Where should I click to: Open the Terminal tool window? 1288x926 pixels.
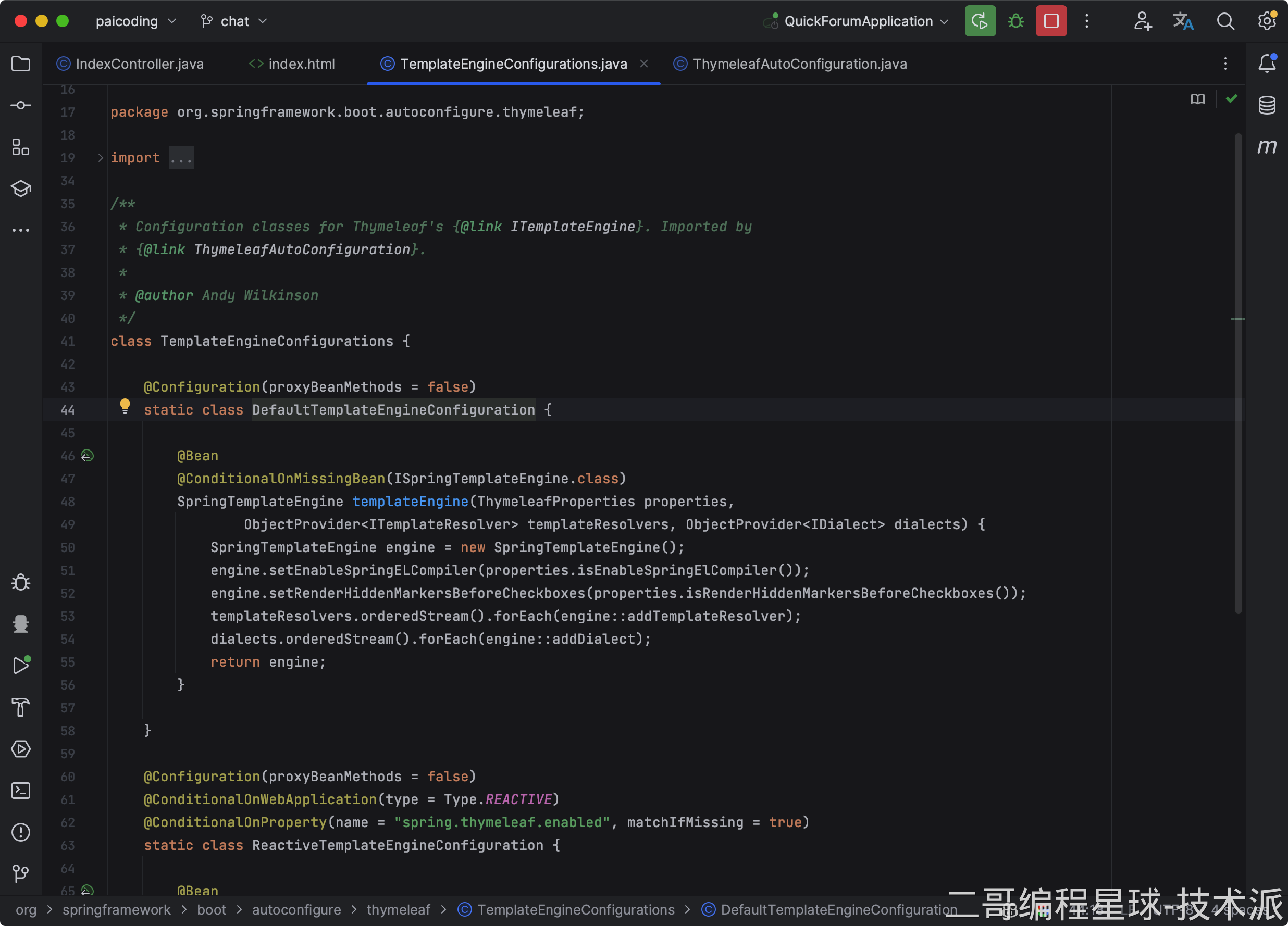pos(21,791)
